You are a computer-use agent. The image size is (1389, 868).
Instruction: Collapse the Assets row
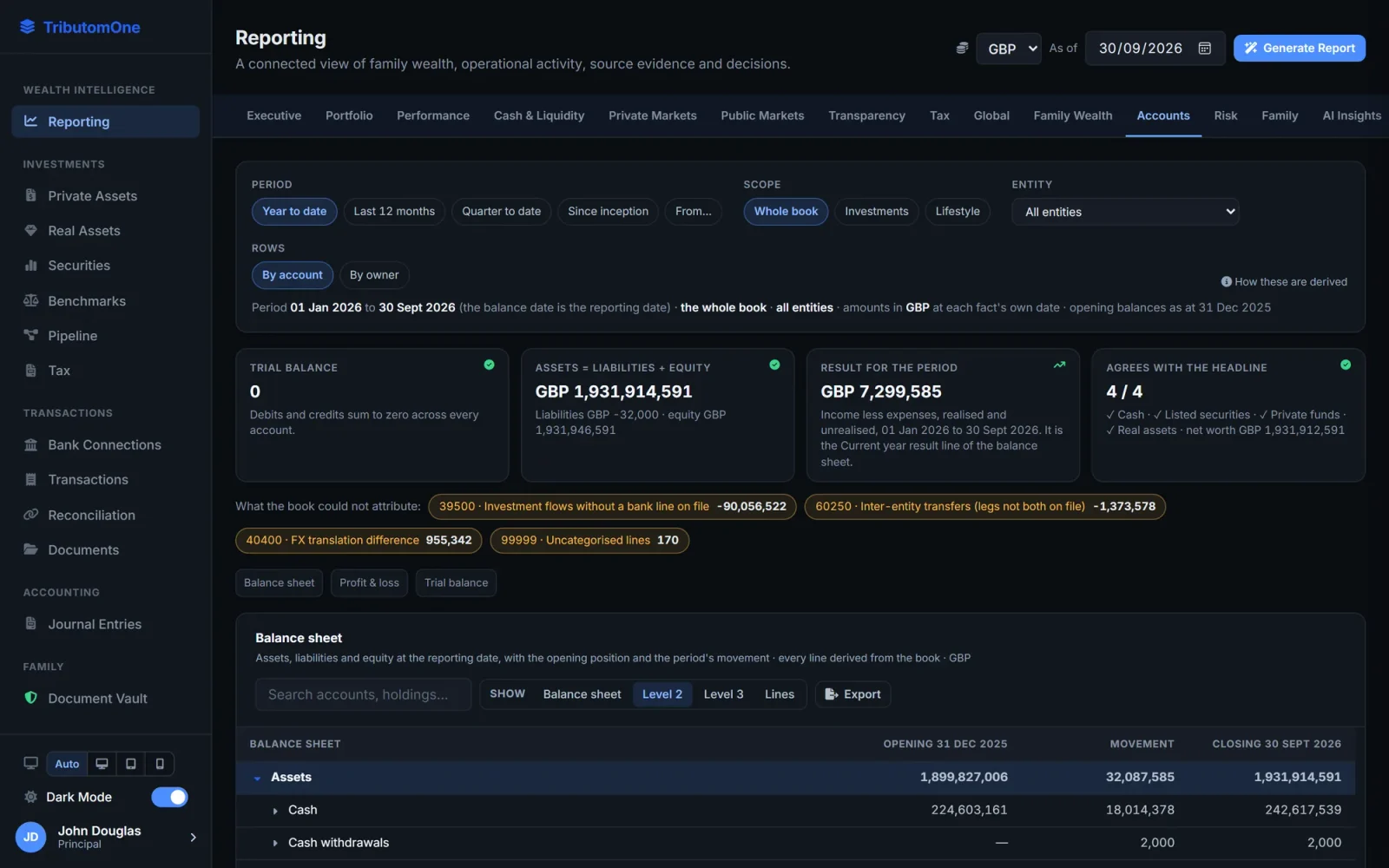click(x=257, y=779)
